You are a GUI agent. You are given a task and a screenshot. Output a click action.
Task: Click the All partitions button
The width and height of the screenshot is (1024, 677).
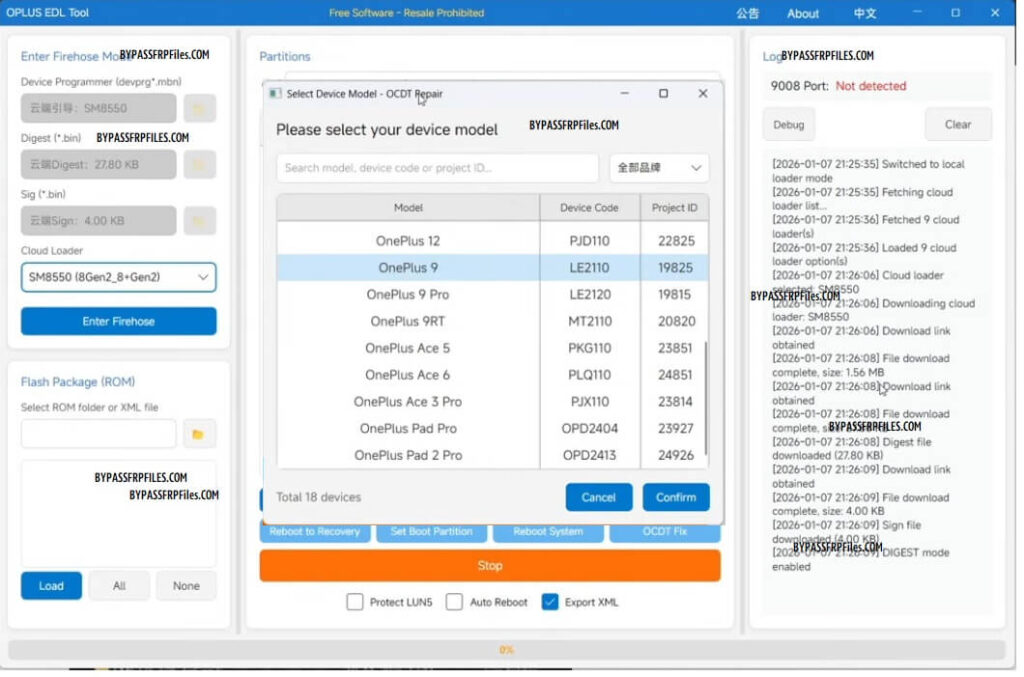point(119,586)
